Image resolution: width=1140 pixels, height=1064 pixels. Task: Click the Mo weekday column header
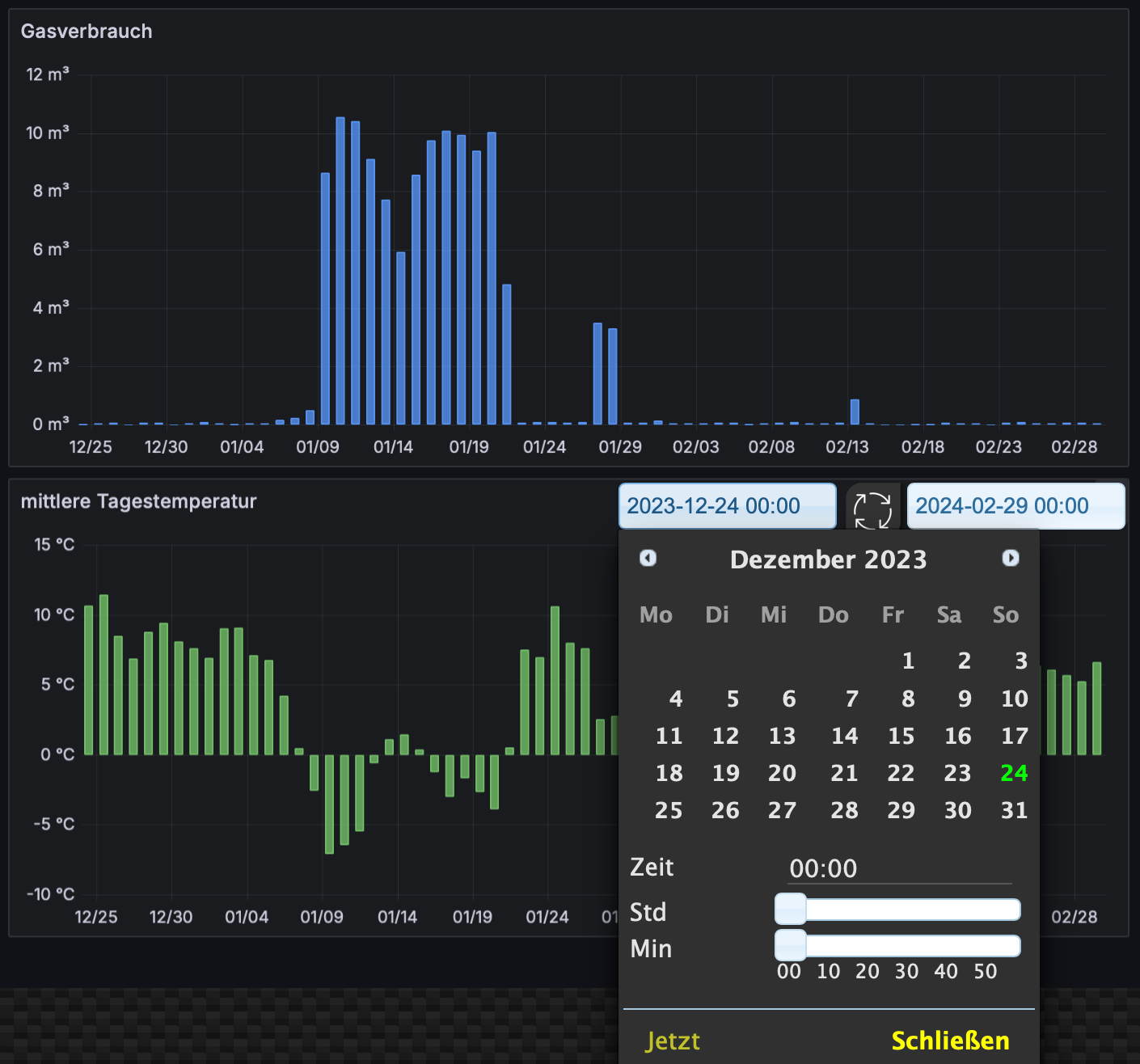(656, 615)
